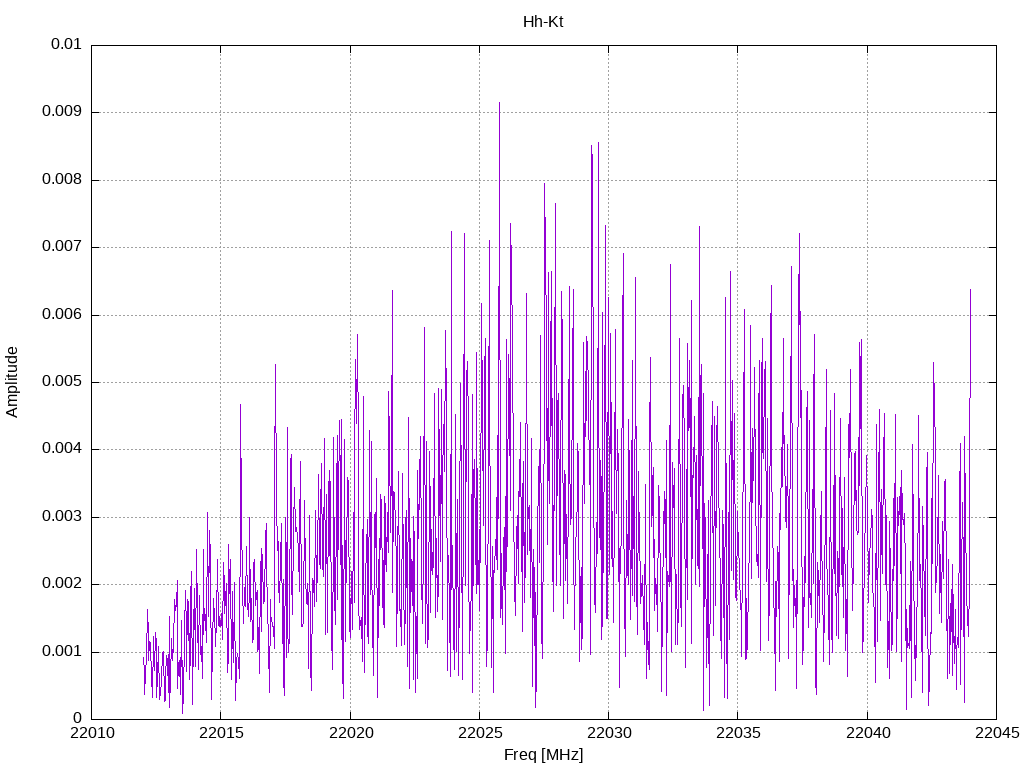Viewport: 1024px width, 768px height.
Task: Click the 22015 x-axis tick label
Action: pyautogui.click(x=221, y=733)
